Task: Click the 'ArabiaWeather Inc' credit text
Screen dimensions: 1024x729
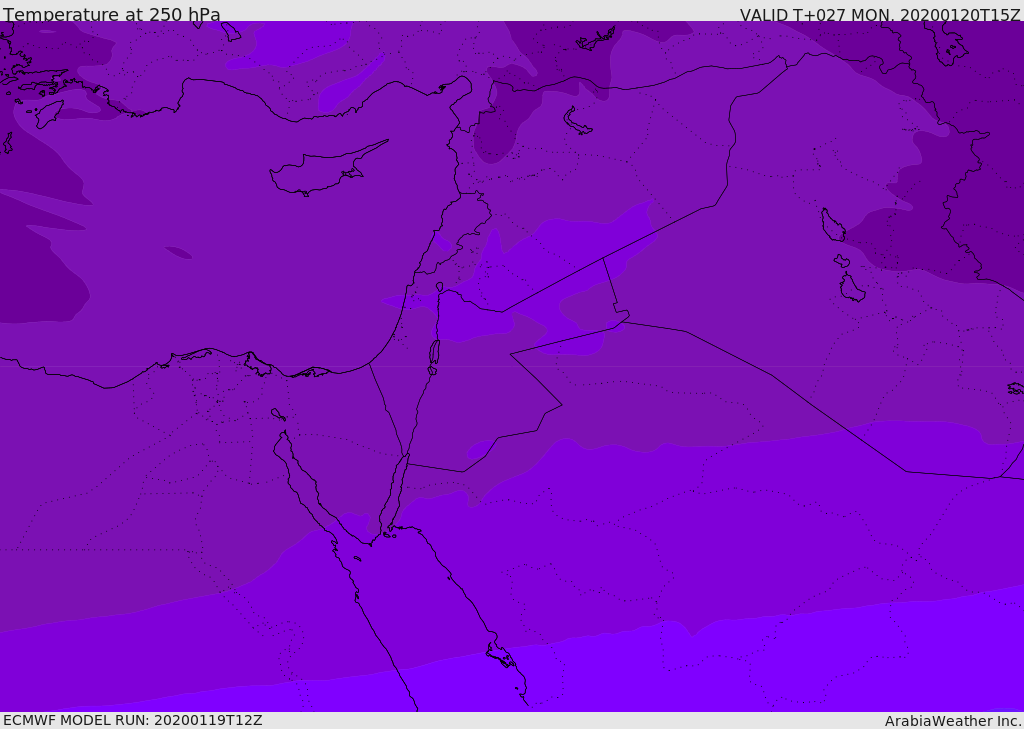Action: [x=953, y=721]
